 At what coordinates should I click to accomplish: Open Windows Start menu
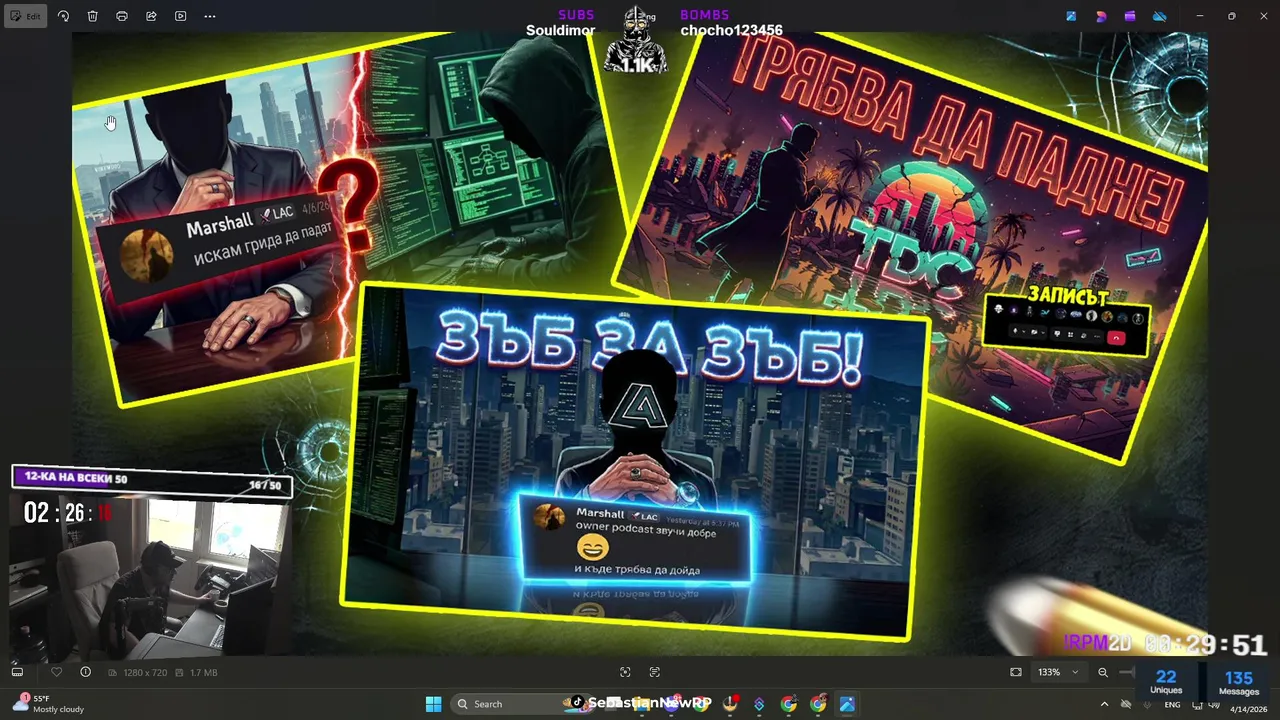[433, 704]
